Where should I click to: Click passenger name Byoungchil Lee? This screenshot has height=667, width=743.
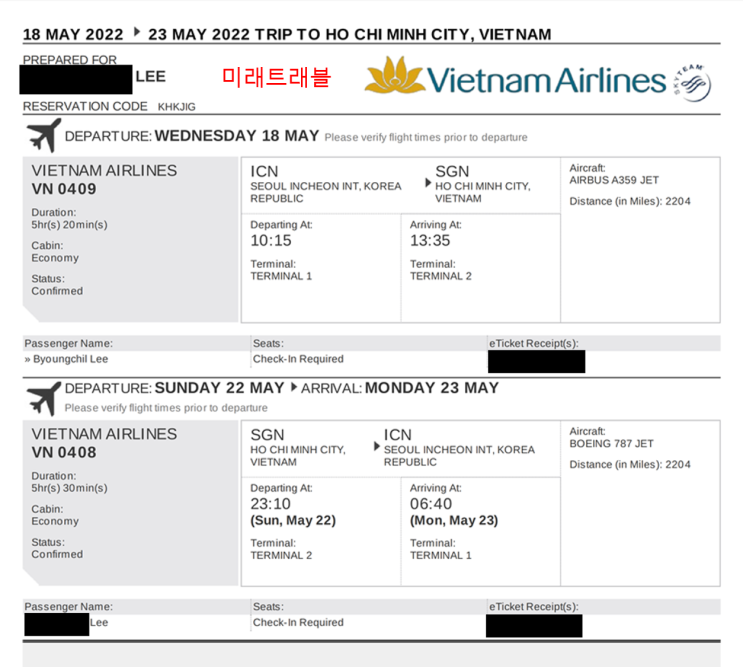(x=68, y=359)
